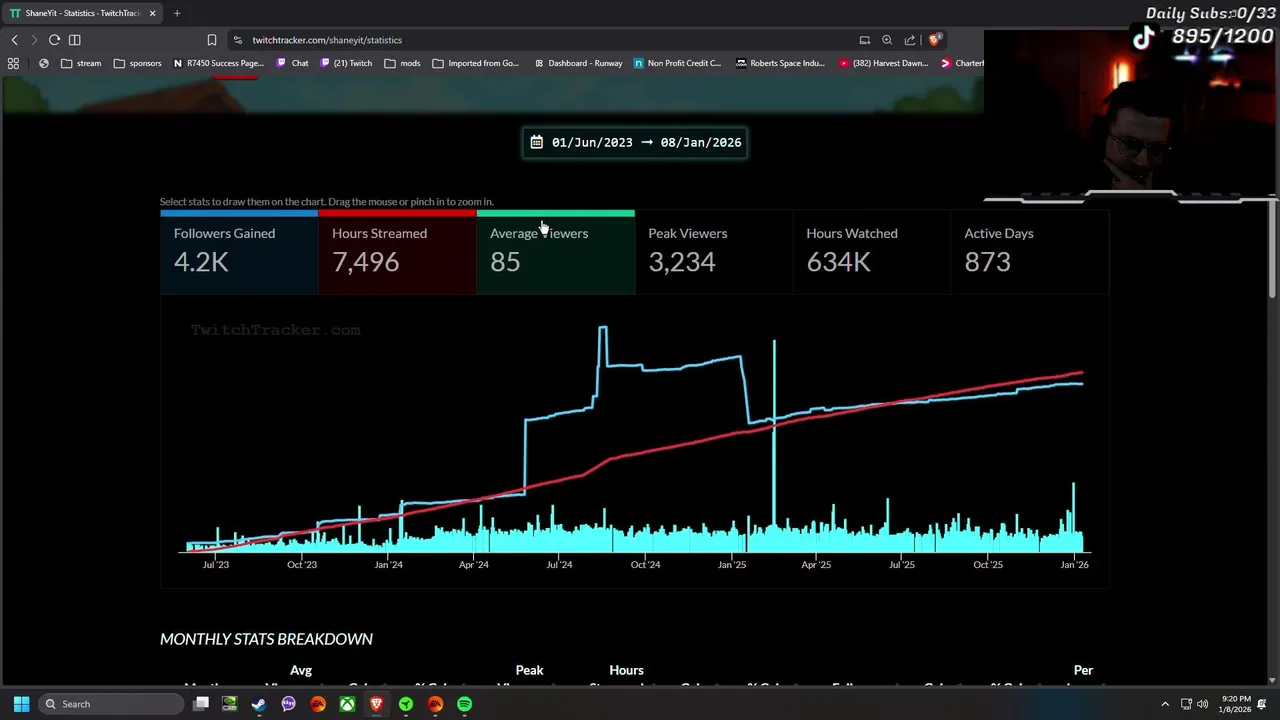Viewport: 1280px width, 720px height.
Task: Click the share icon in address bar
Action: [910, 40]
